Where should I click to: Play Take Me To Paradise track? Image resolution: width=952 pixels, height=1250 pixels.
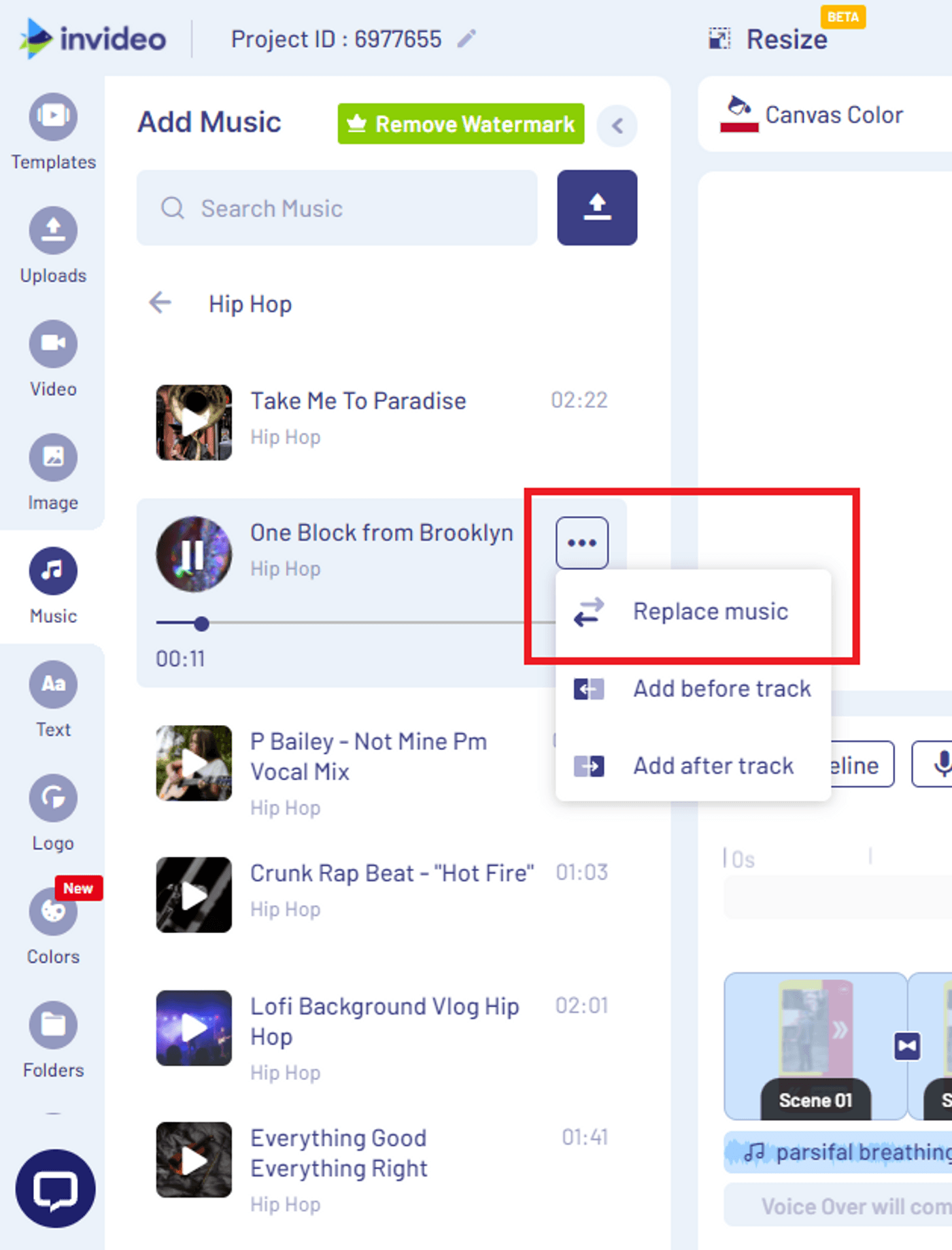[194, 422]
